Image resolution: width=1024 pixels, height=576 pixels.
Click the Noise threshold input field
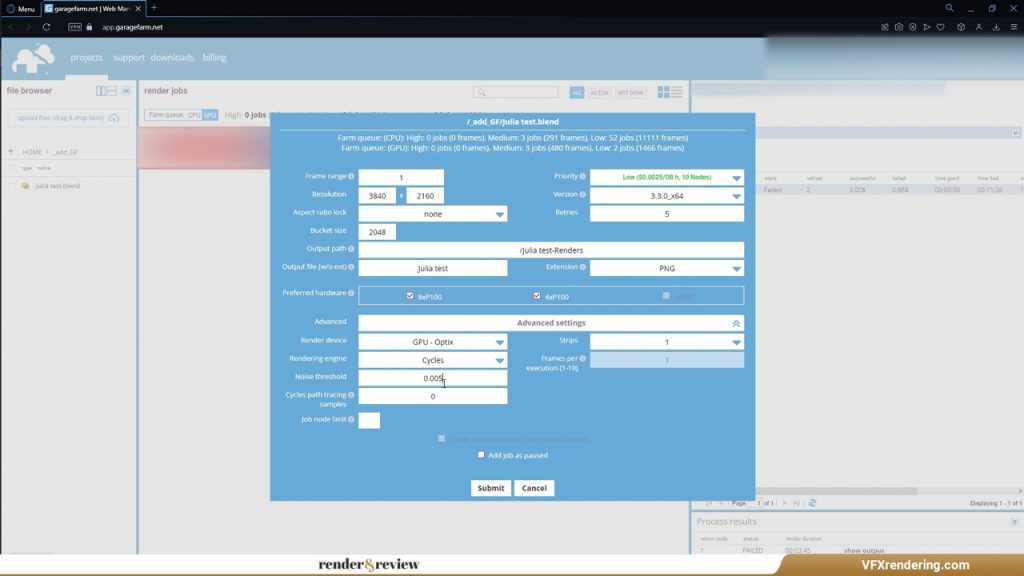click(x=433, y=377)
